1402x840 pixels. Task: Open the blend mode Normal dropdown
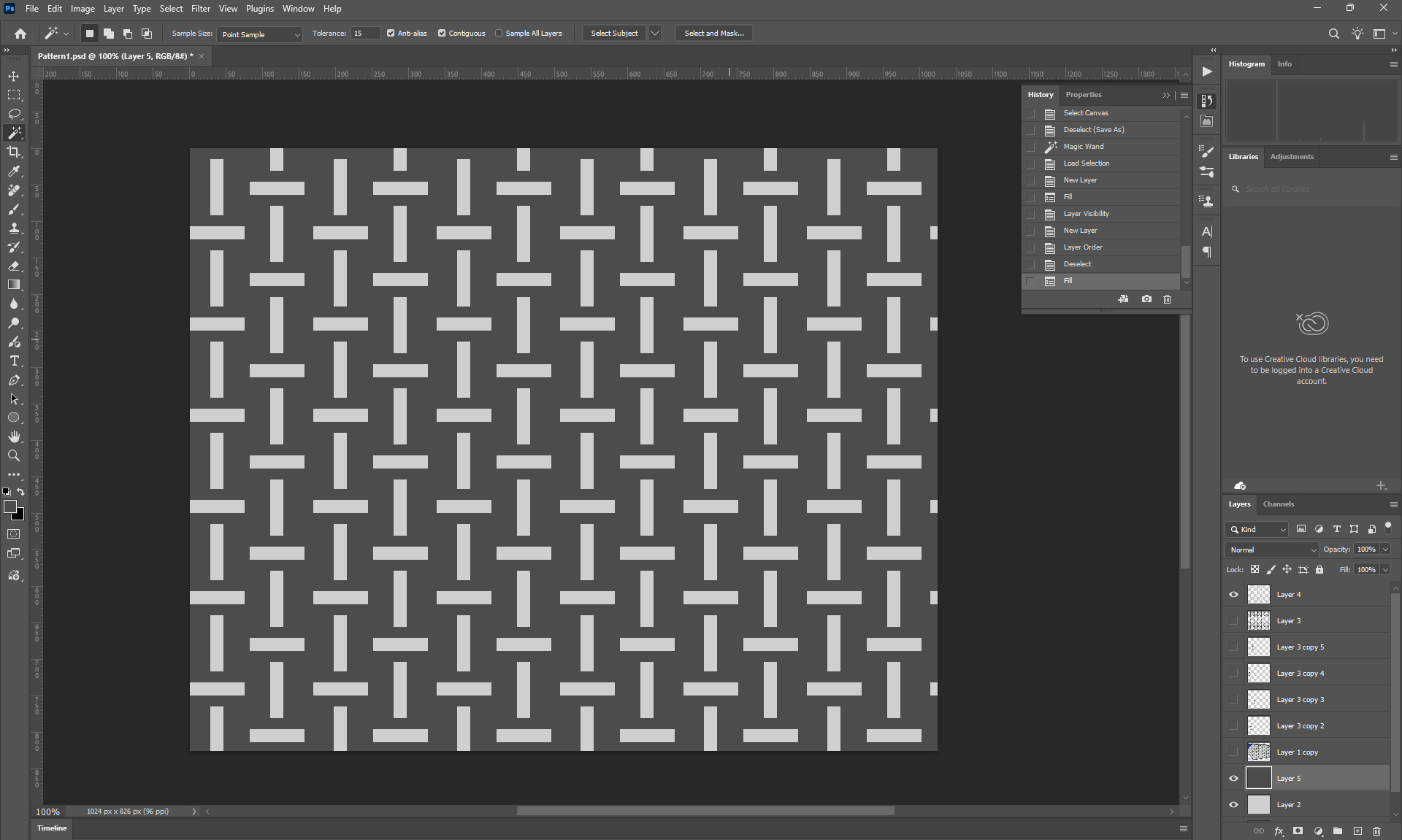(x=1272, y=550)
